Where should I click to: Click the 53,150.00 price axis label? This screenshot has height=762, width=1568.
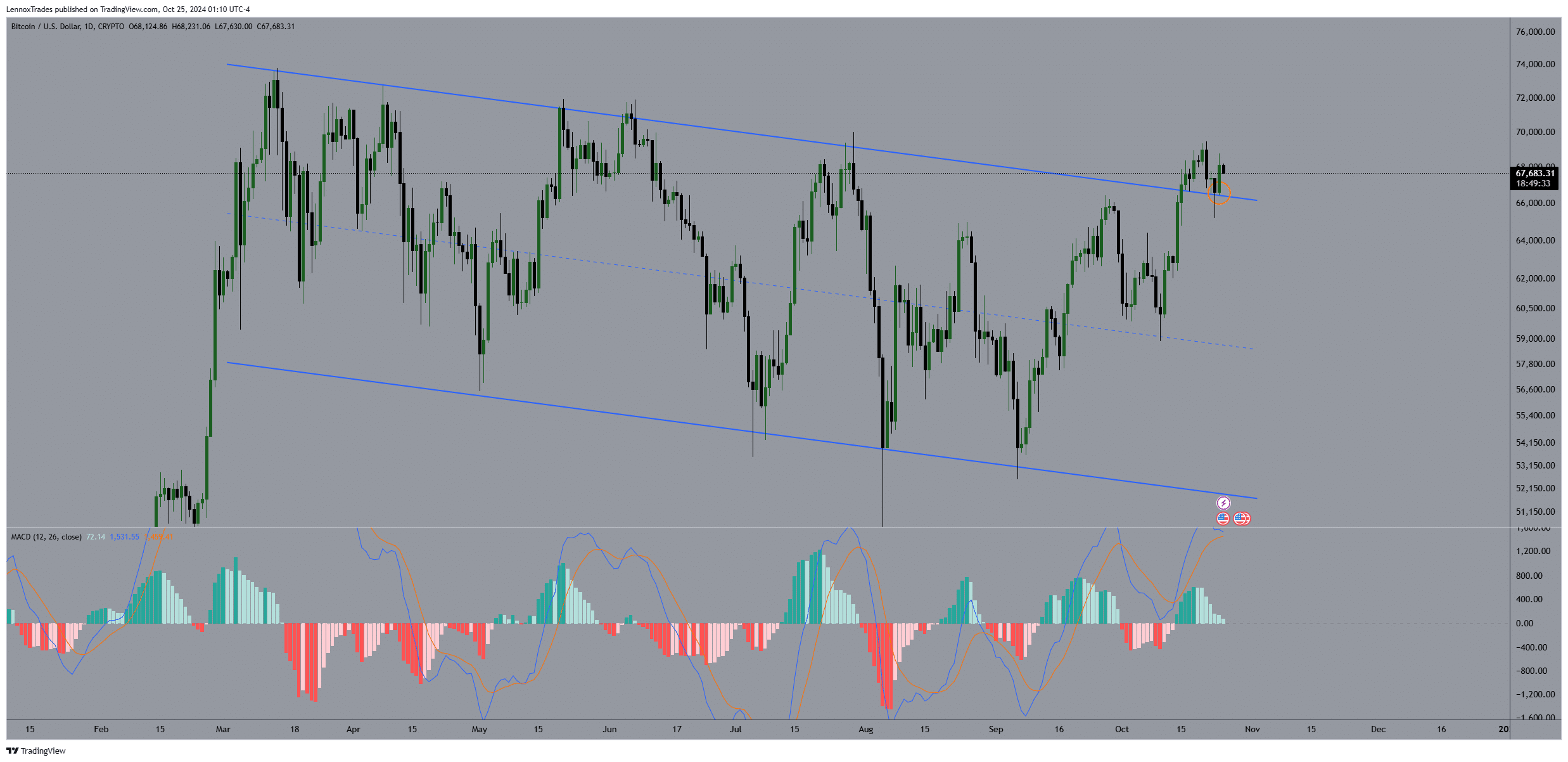1535,465
